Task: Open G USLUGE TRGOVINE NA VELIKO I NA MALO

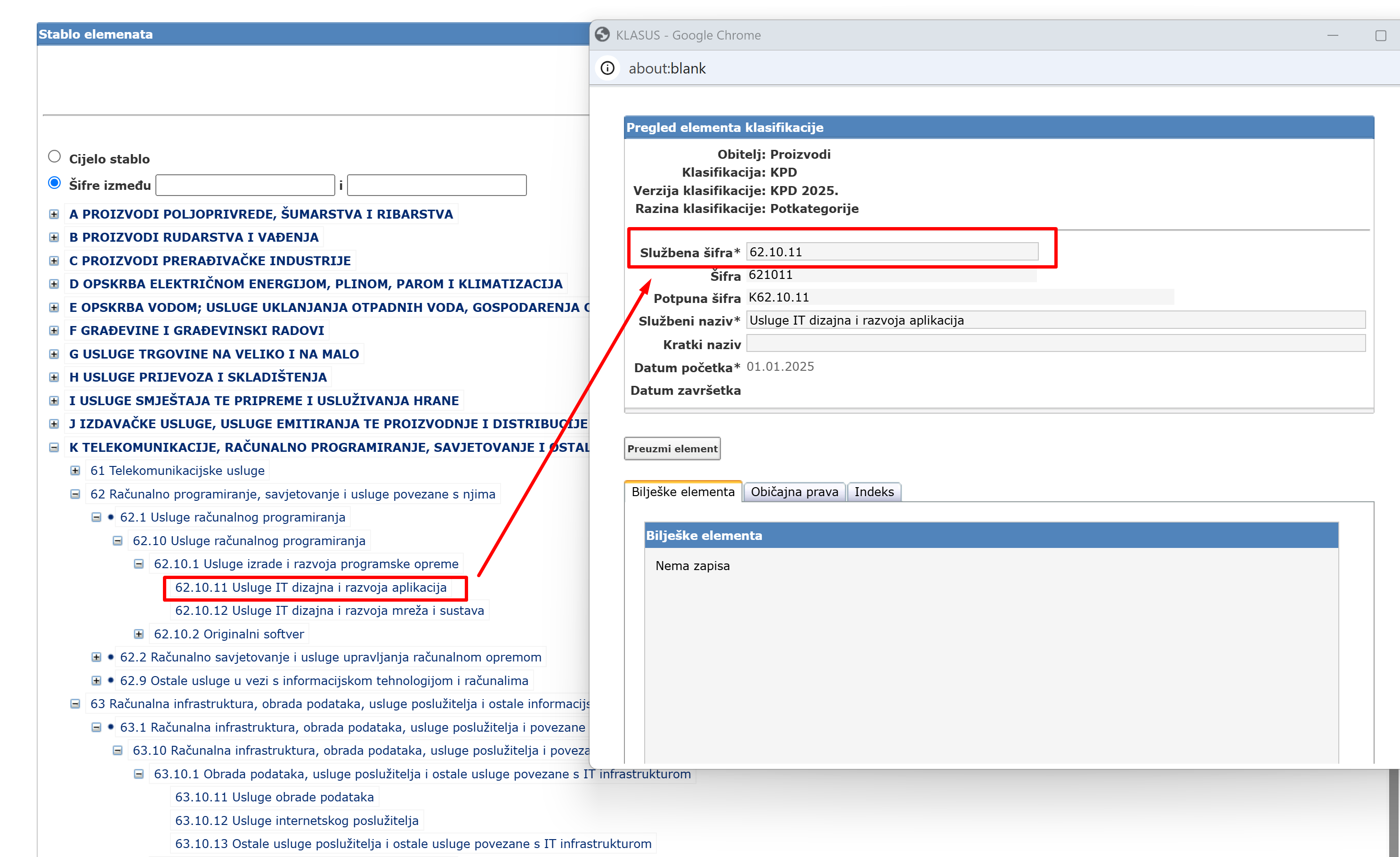Action: pos(214,354)
